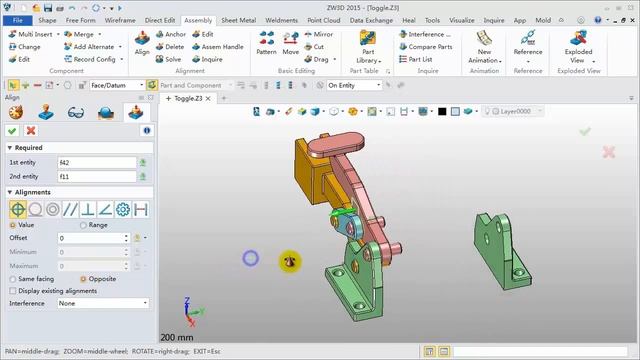Select the parallel alignment icon
Screen dimensions: 640x360
(70, 210)
